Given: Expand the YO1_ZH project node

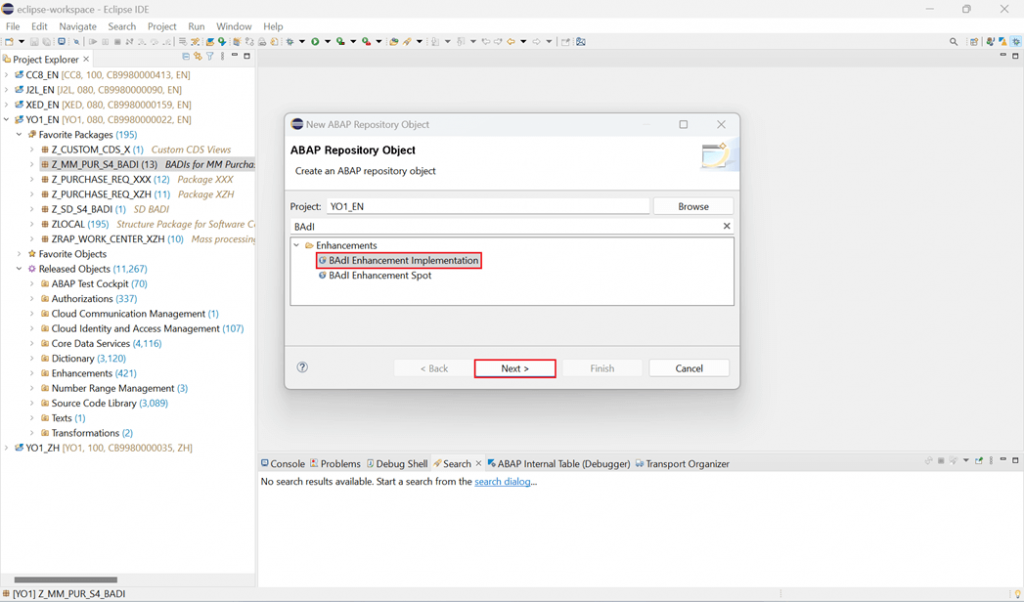Looking at the screenshot, I should tap(7, 448).
